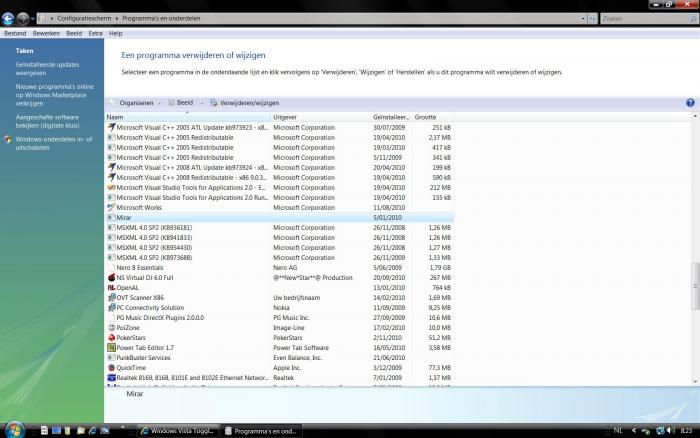The height and width of the screenshot is (438, 700).
Task: Click the PC Connectivity Solution icon
Action: pos(112,308)
